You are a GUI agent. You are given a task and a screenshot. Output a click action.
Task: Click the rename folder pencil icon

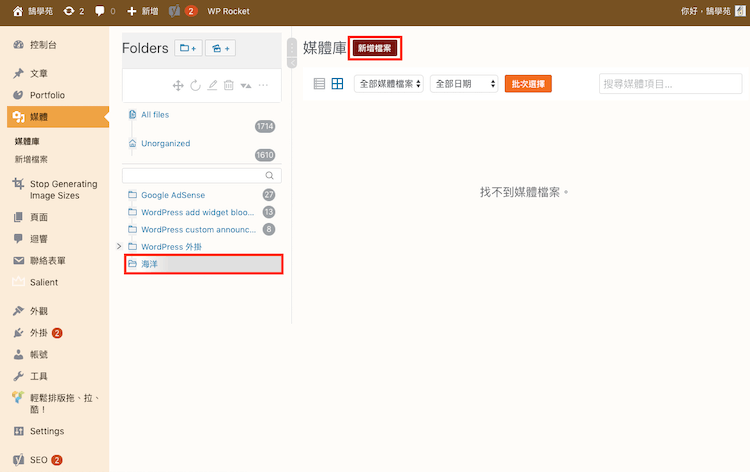pyautogui.click(x=212, y=86)
